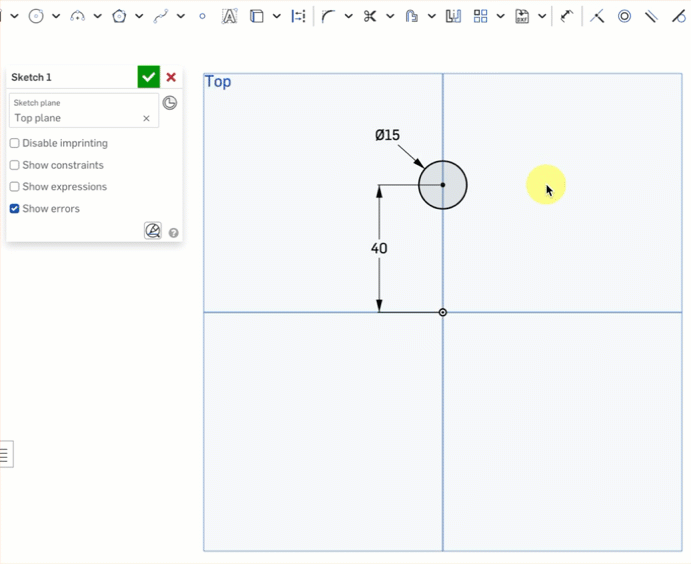Expand the linear pattern dropdown arrow

point(501,16)
